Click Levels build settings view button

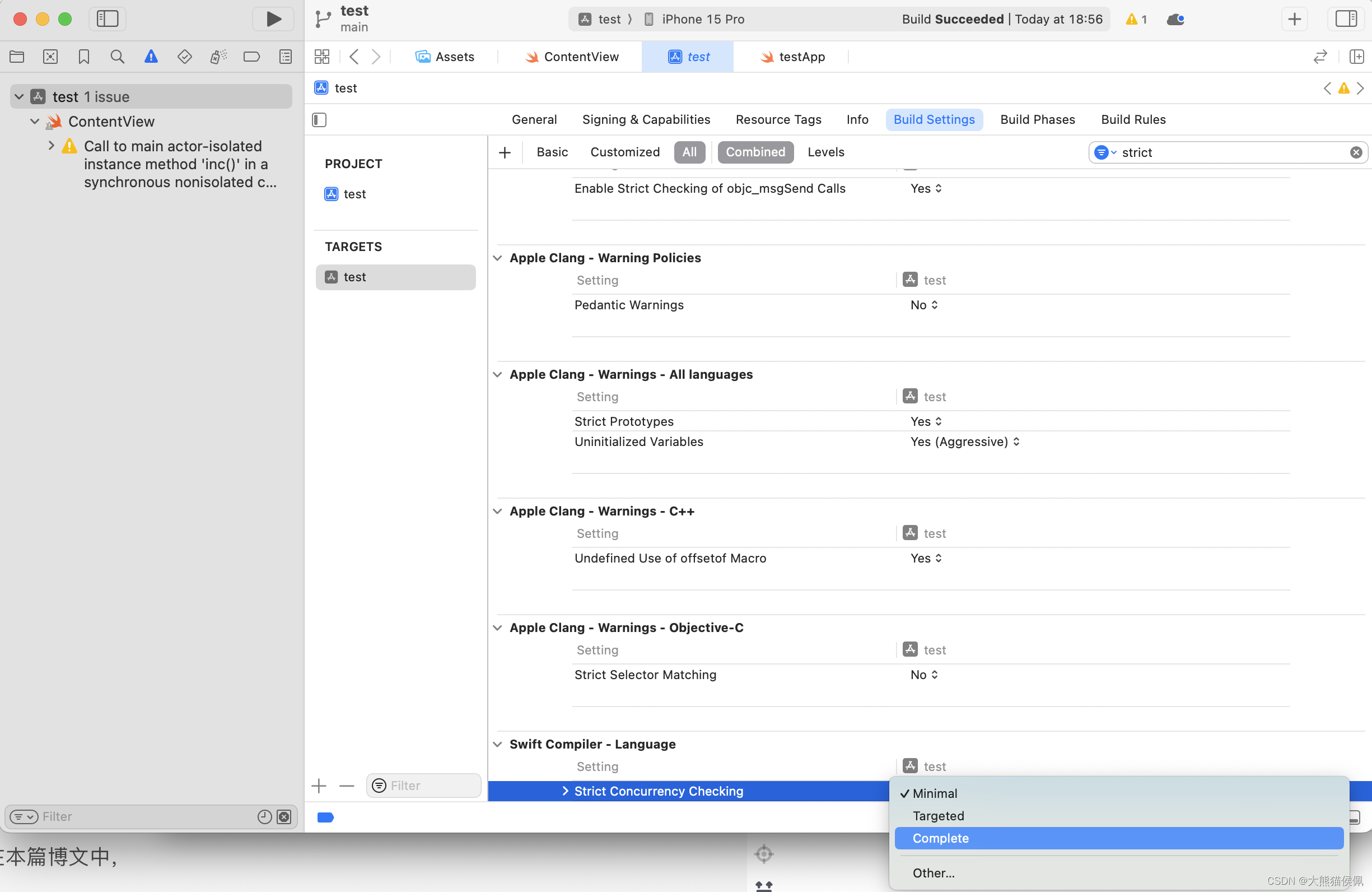[x=825, y=152]
